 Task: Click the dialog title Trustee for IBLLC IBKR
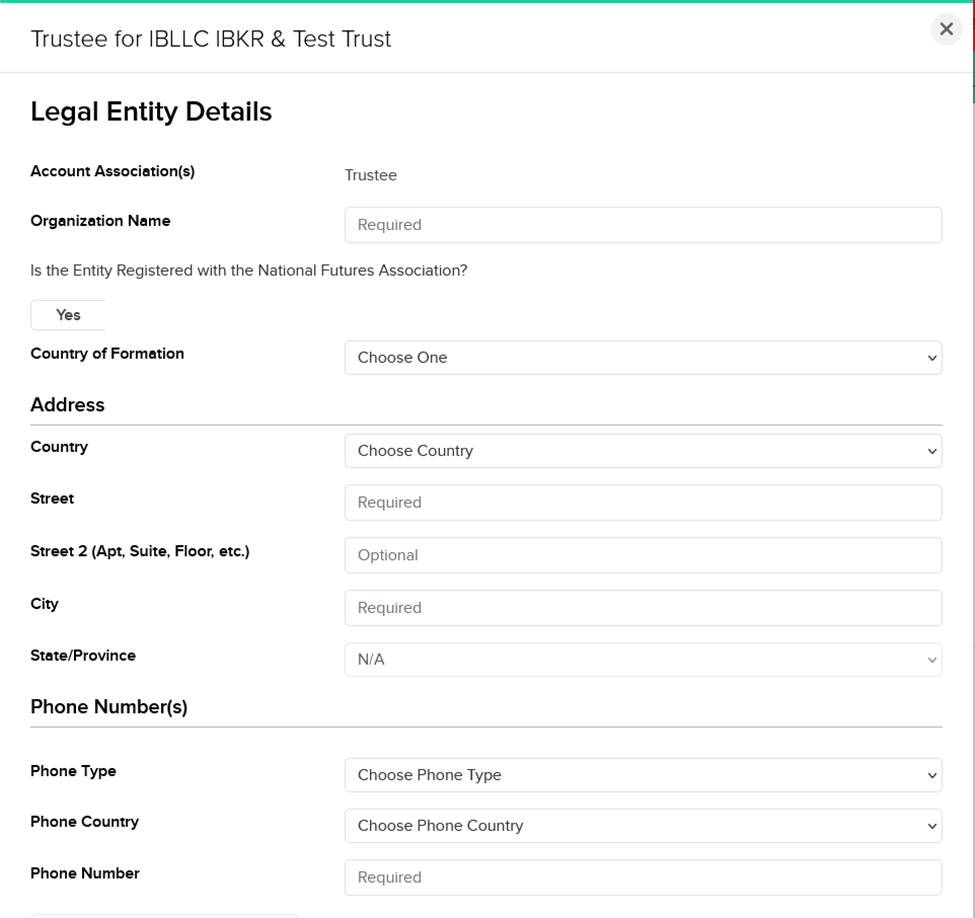[211, 39]
